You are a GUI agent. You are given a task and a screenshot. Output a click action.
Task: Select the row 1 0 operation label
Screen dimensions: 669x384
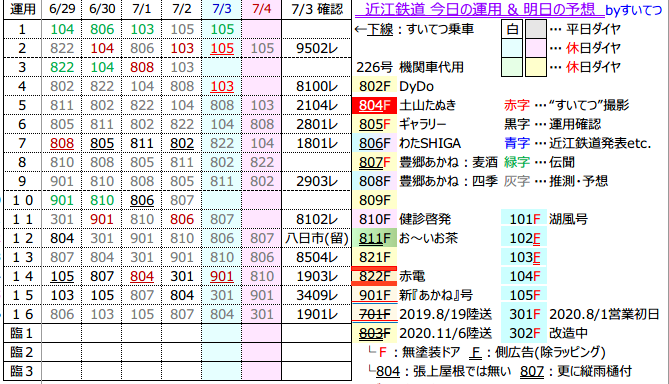[x=22, y=200]
